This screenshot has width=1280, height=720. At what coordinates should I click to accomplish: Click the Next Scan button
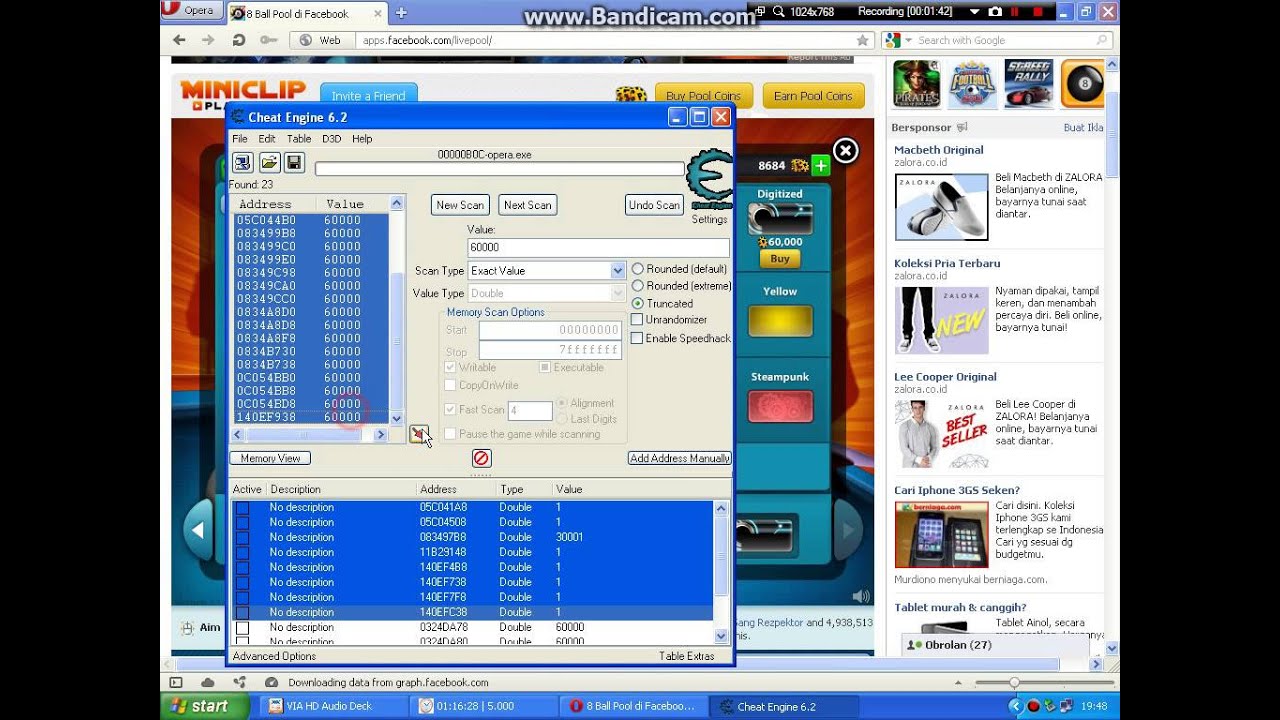[527, 205]
